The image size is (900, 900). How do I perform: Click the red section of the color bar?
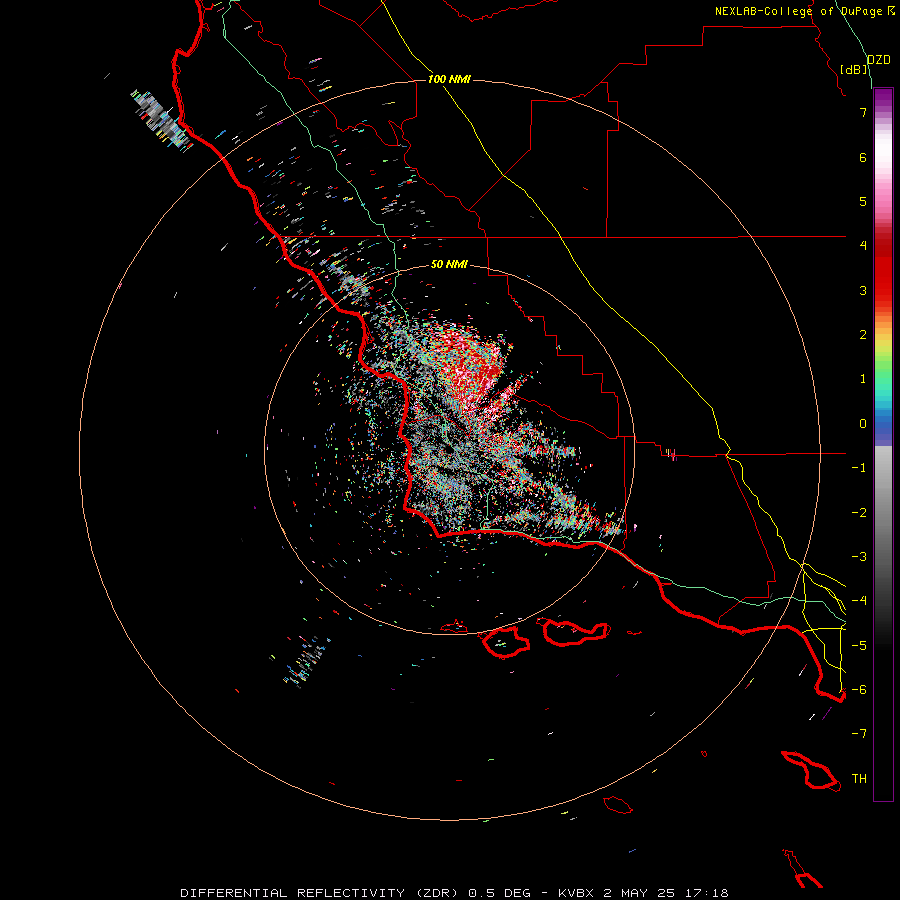coord(883,270)
